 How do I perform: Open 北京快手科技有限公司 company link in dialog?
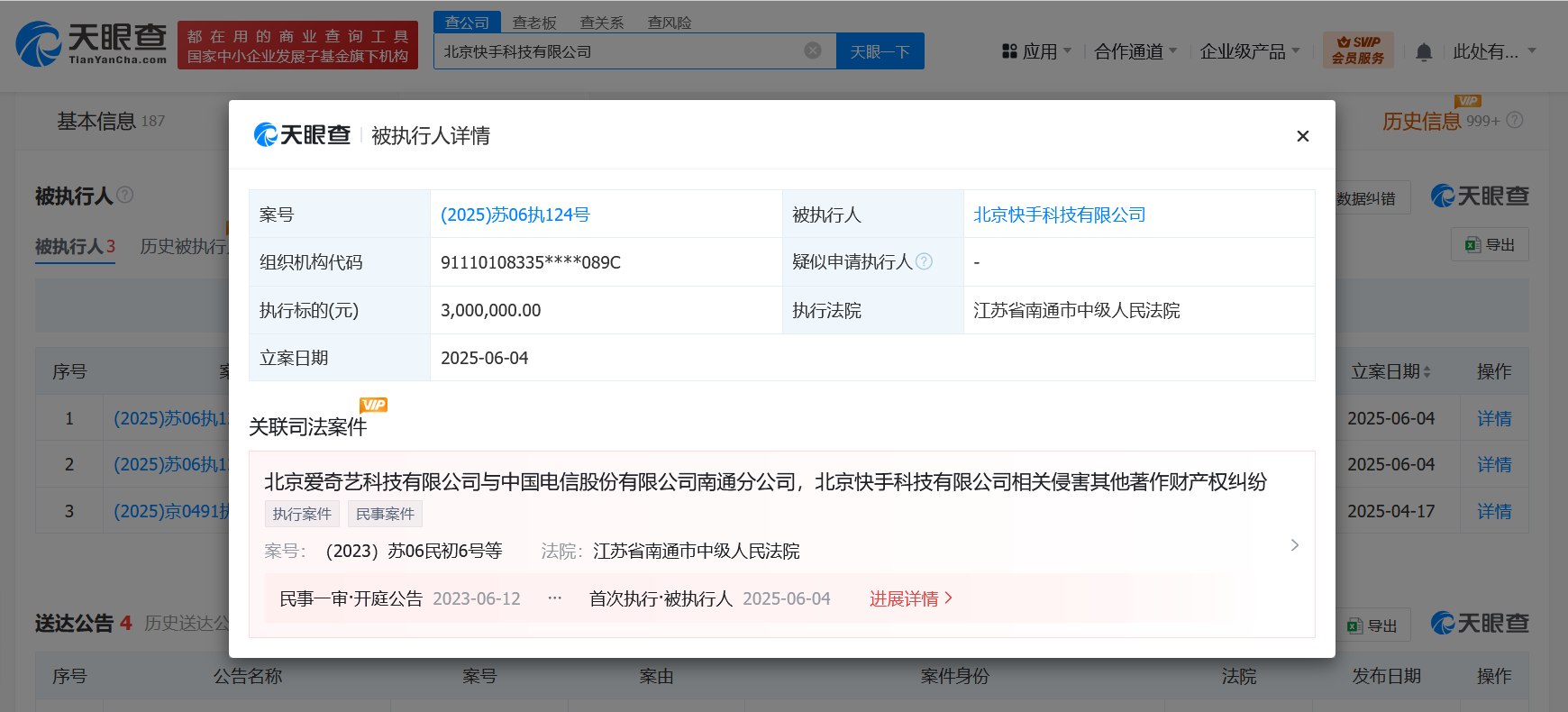[x=1059, y=215]
